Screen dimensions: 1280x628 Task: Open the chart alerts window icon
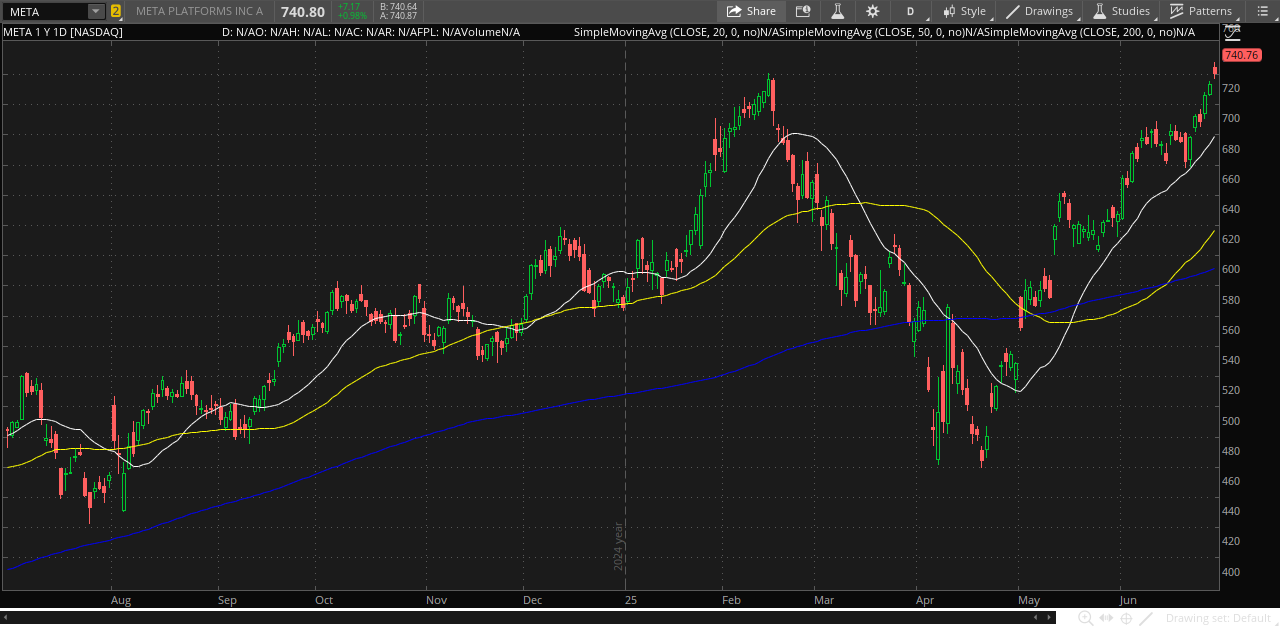[803, 11]
